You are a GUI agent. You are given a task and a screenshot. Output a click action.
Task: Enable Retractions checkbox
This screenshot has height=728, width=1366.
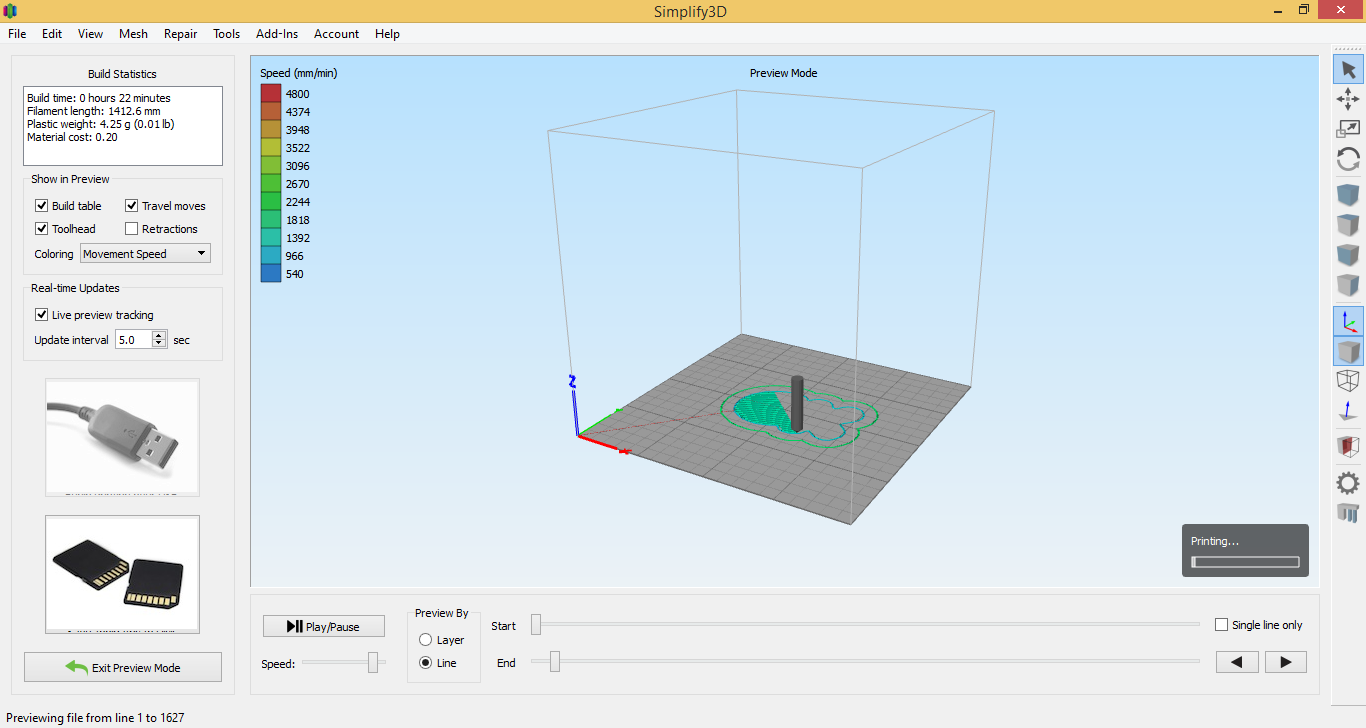(132, 229)
